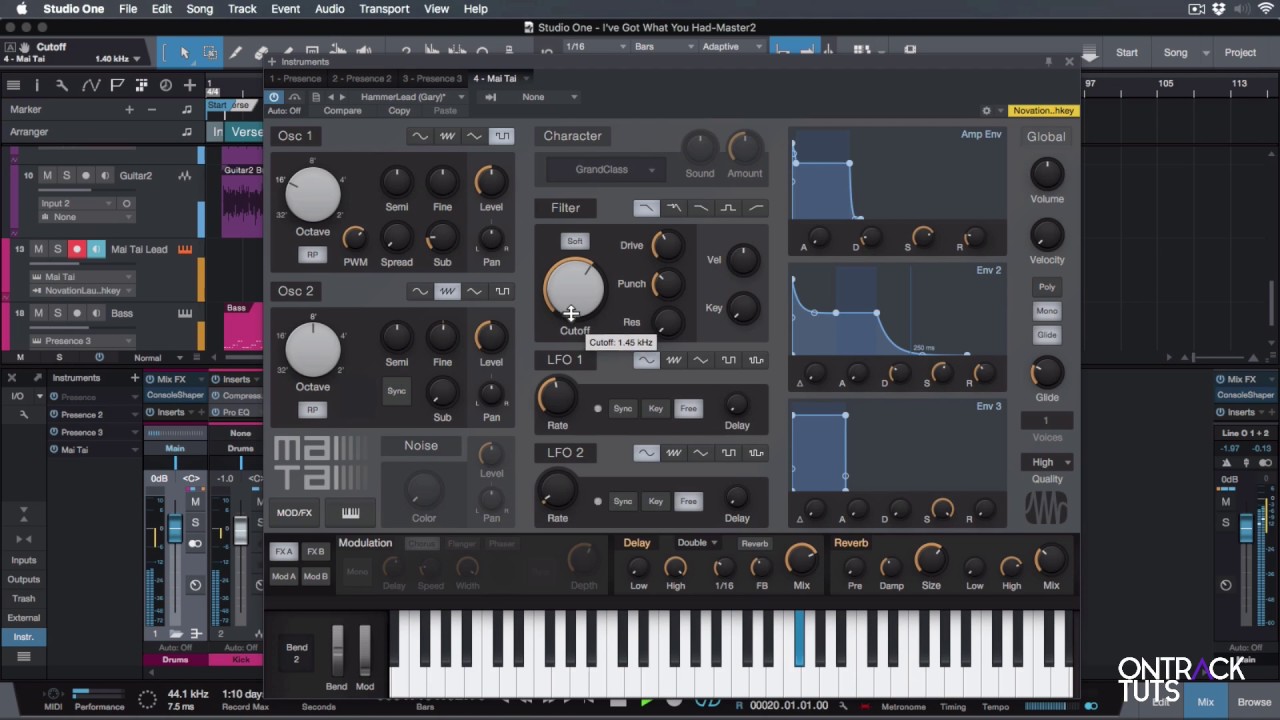Enable Sync on LFO 1
The image size is (1280, 720).
pyautogui.click(x=623, y=408)
